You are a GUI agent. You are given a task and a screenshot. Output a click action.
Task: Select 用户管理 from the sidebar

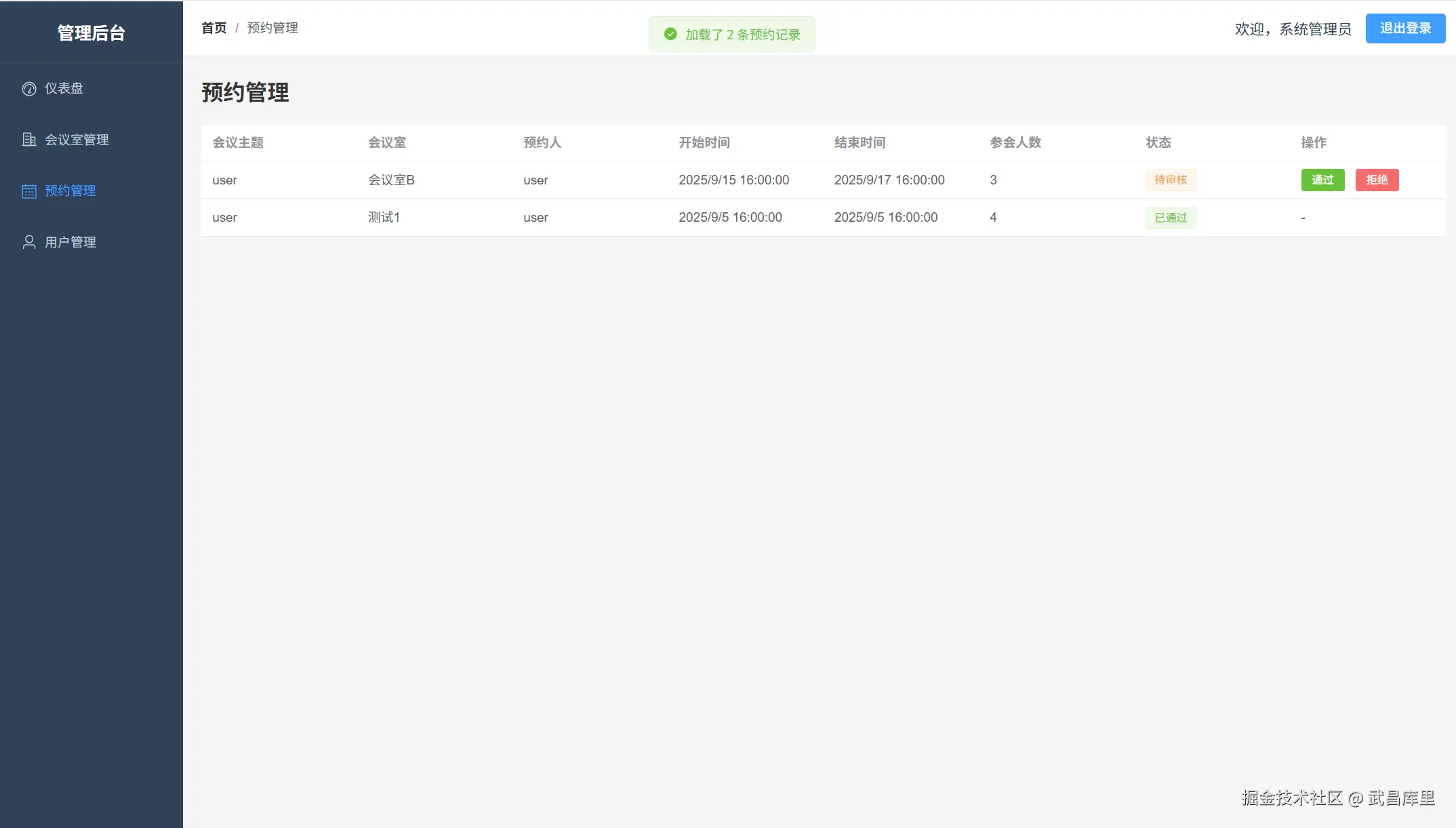click(70, 242)
